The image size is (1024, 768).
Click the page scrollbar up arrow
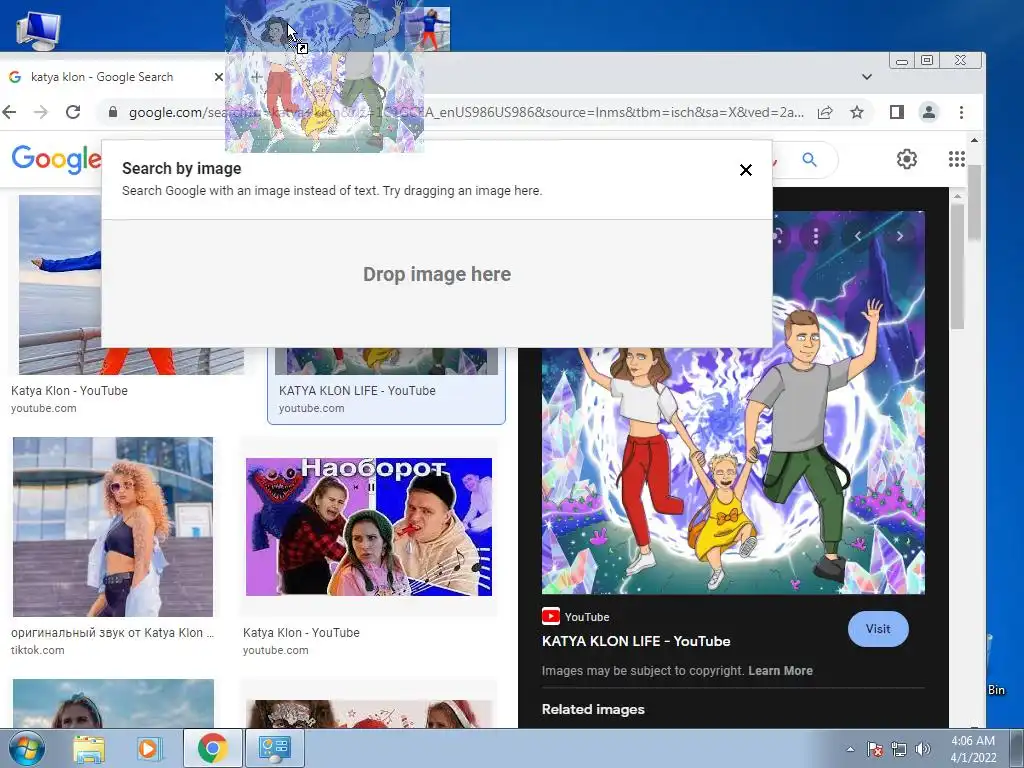(x=974, y=140)
